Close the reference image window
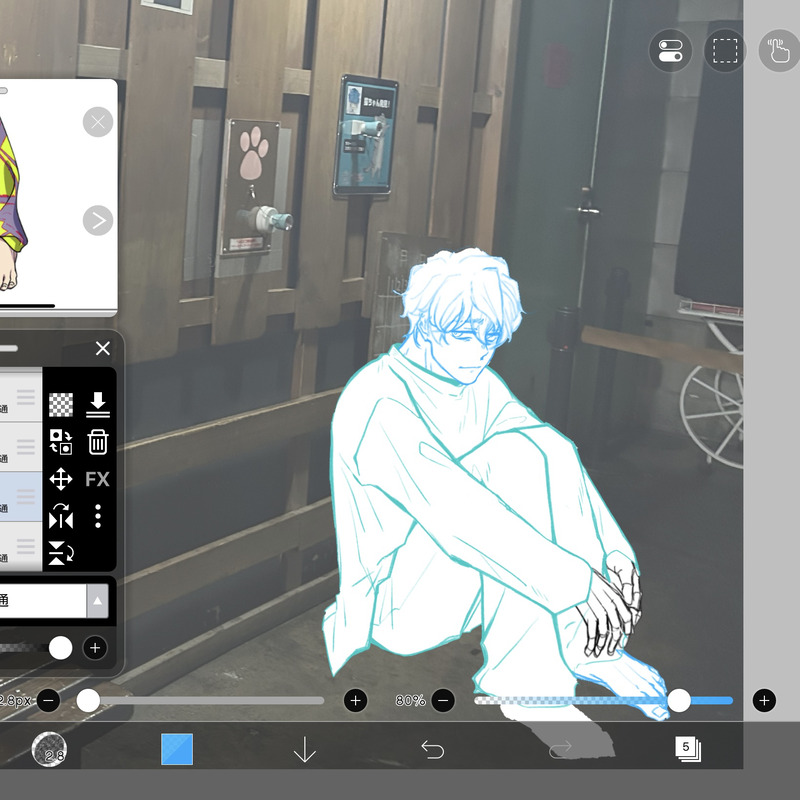 tap(98, 122)
